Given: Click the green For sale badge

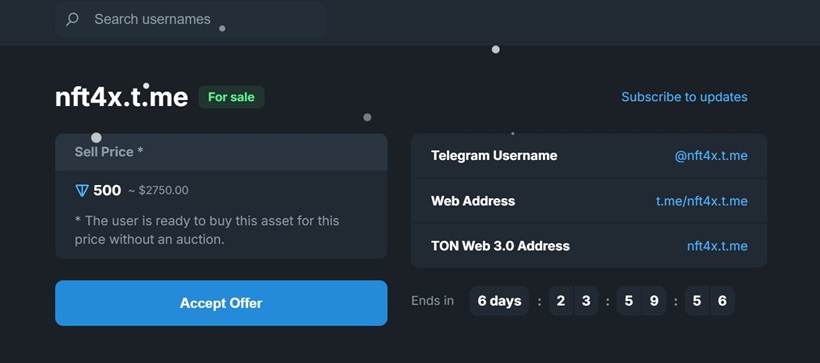Looking at the screenshot, I should coord(231,97).
